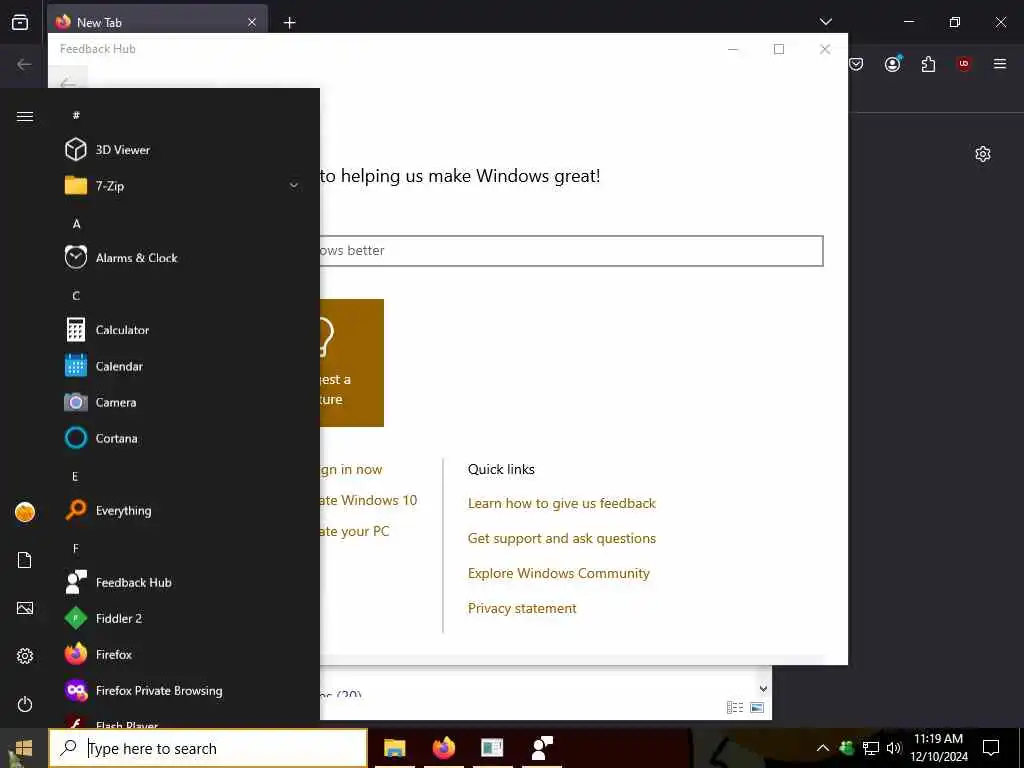This screenshot has height=768, width=1024.
Task: Open Pictures from Start sidebar
Action: tap(25, 608)
